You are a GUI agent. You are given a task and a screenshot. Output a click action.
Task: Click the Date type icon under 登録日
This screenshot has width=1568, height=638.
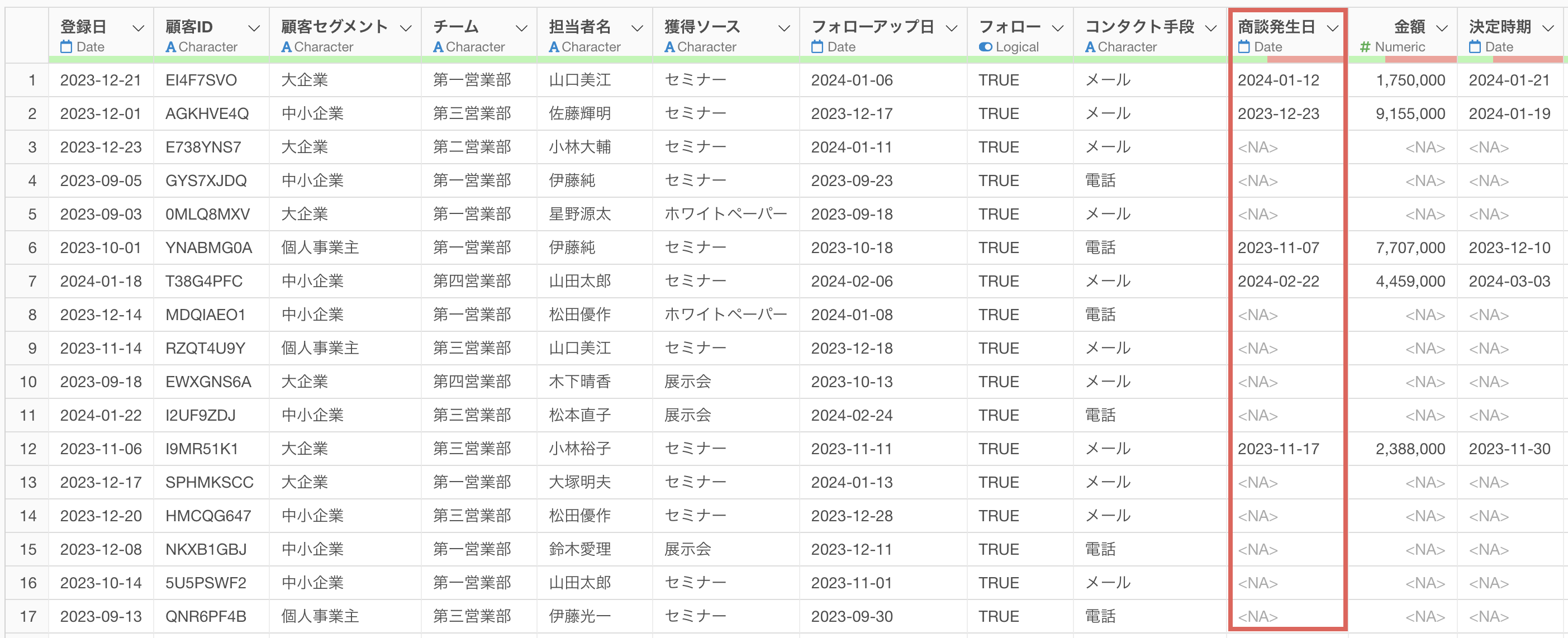(x=66, y=47)
